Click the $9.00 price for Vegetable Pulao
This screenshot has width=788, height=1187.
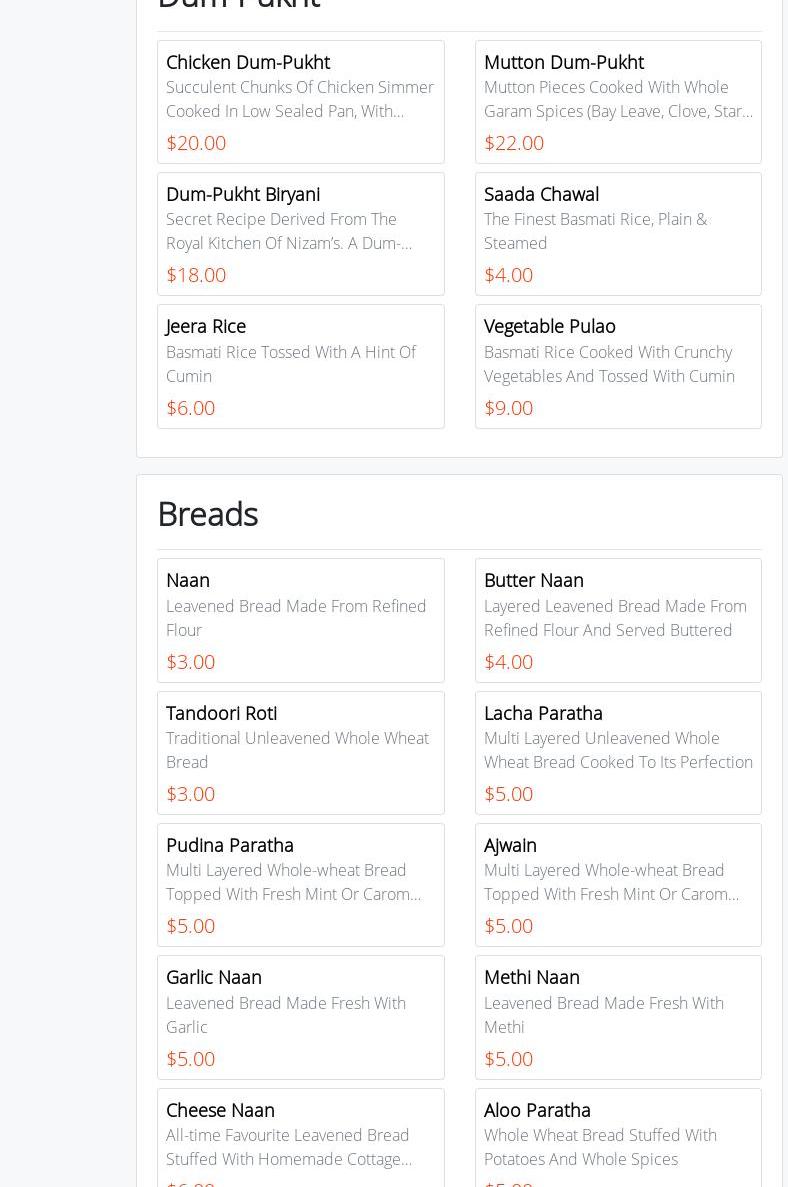point(508,408)
